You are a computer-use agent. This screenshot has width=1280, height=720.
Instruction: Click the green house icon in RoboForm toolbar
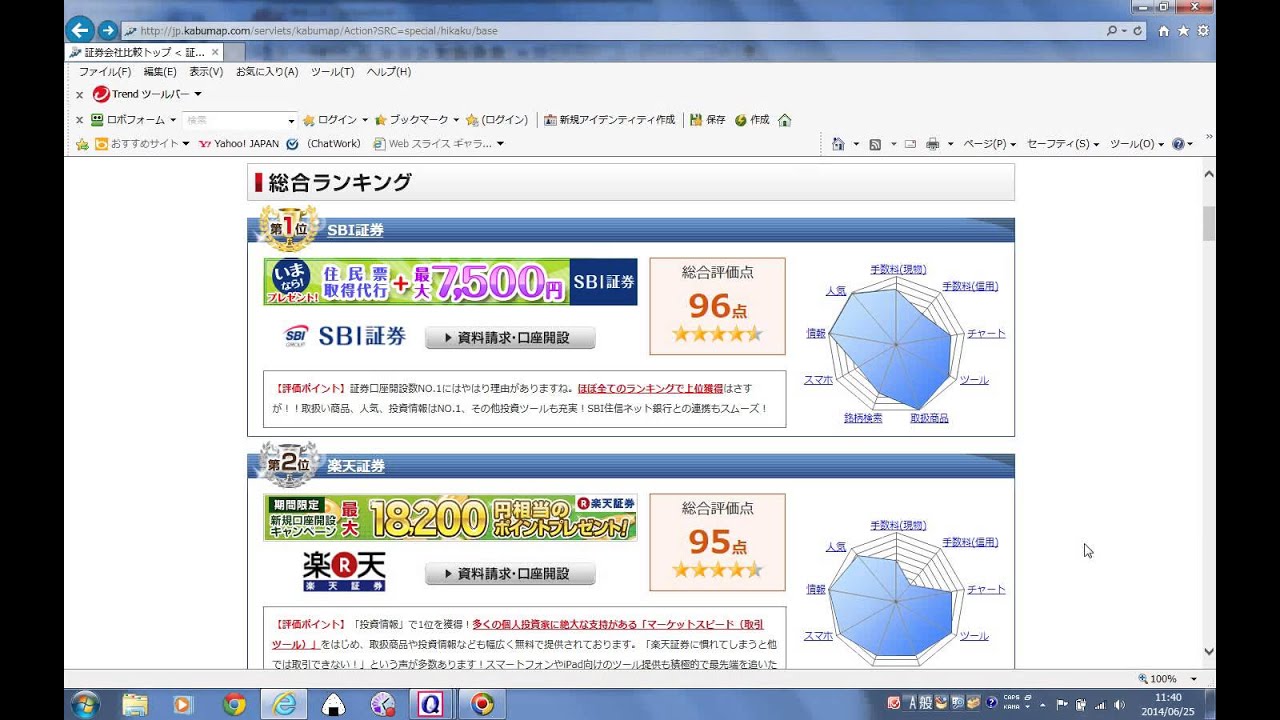click(x=784, y=119)
